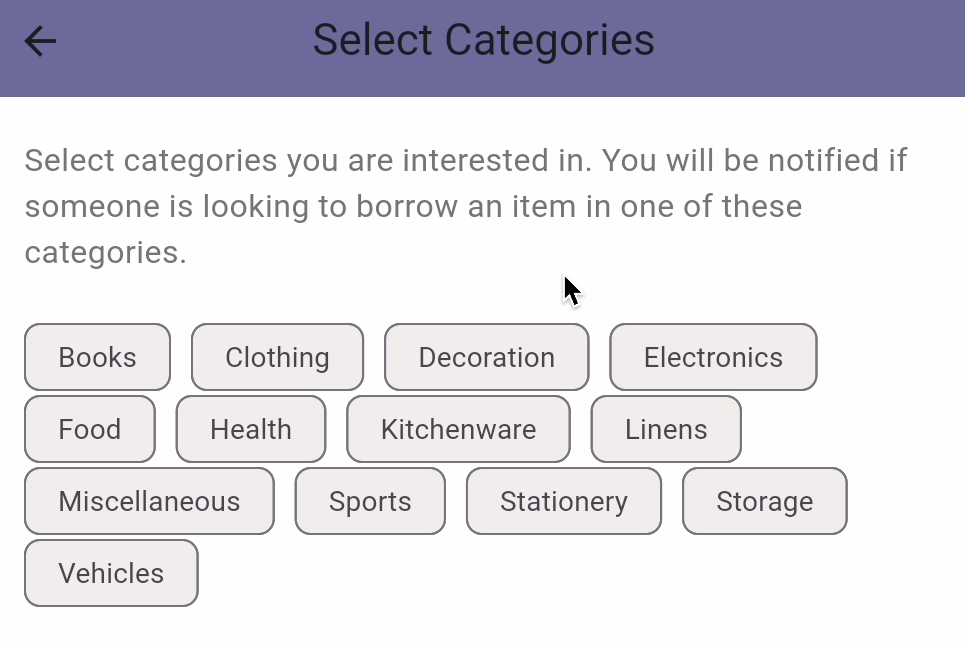Select the Clothing category
The image size is (965, 645).
(x=277, y=357)
